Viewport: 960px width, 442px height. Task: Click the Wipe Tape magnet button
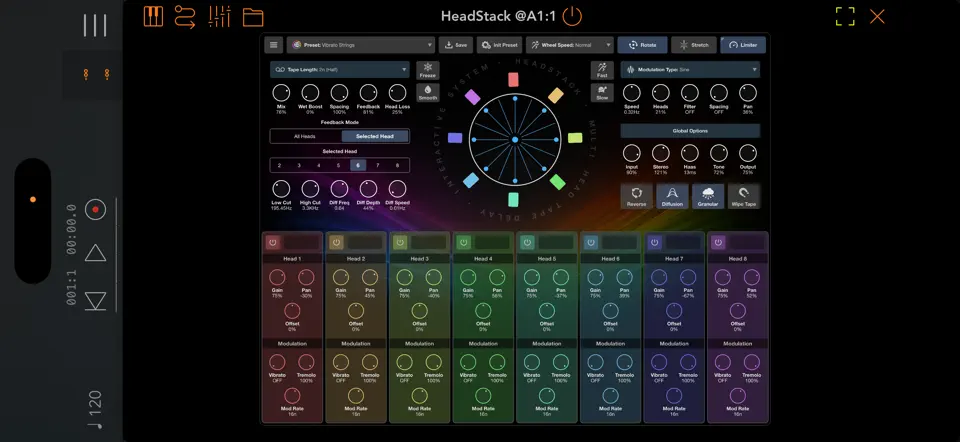tap(744, 197)
